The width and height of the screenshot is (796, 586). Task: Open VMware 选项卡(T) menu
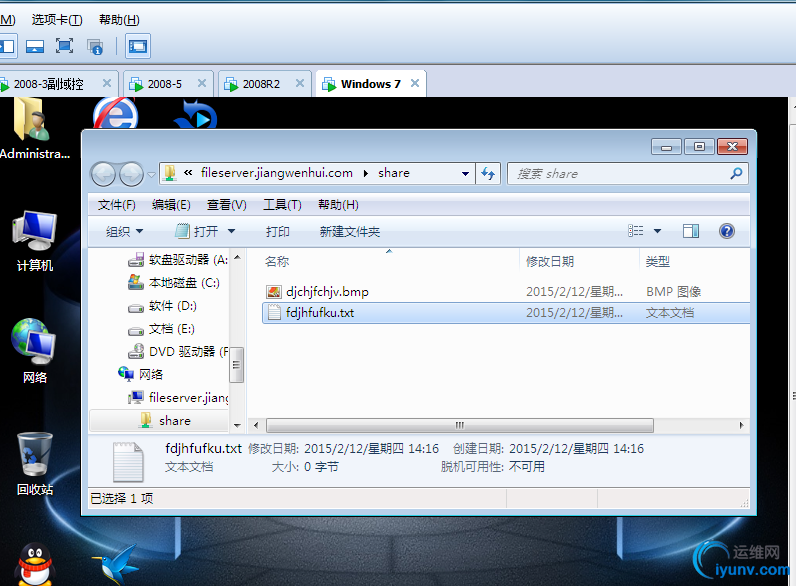pyautogui.click(x=57, y=20)
